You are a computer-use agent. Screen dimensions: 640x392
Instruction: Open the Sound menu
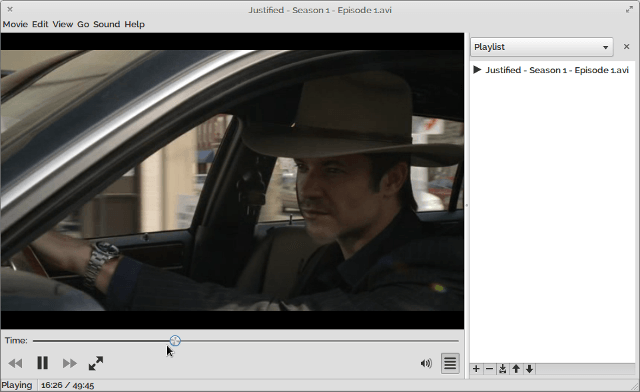[107, 24]
